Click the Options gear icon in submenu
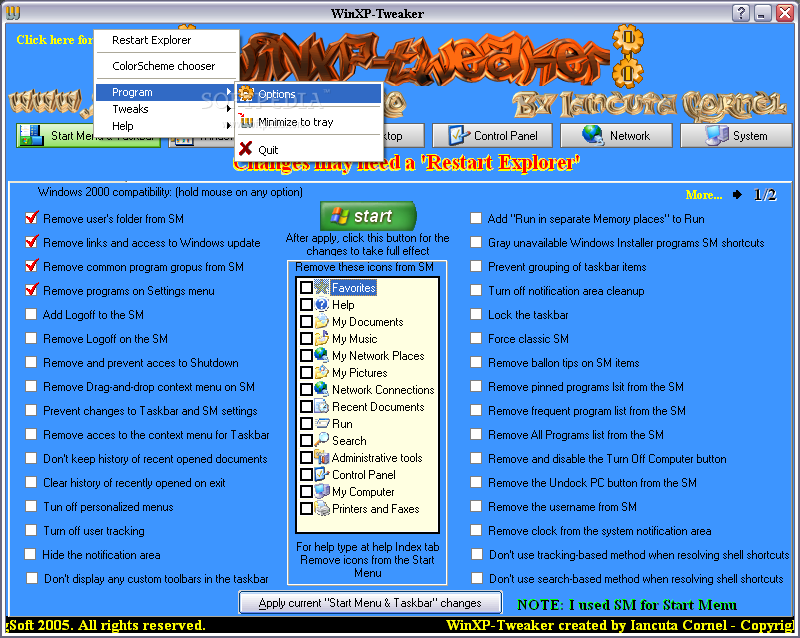Viewport: 800px width, 638px height. coord(246,93)
